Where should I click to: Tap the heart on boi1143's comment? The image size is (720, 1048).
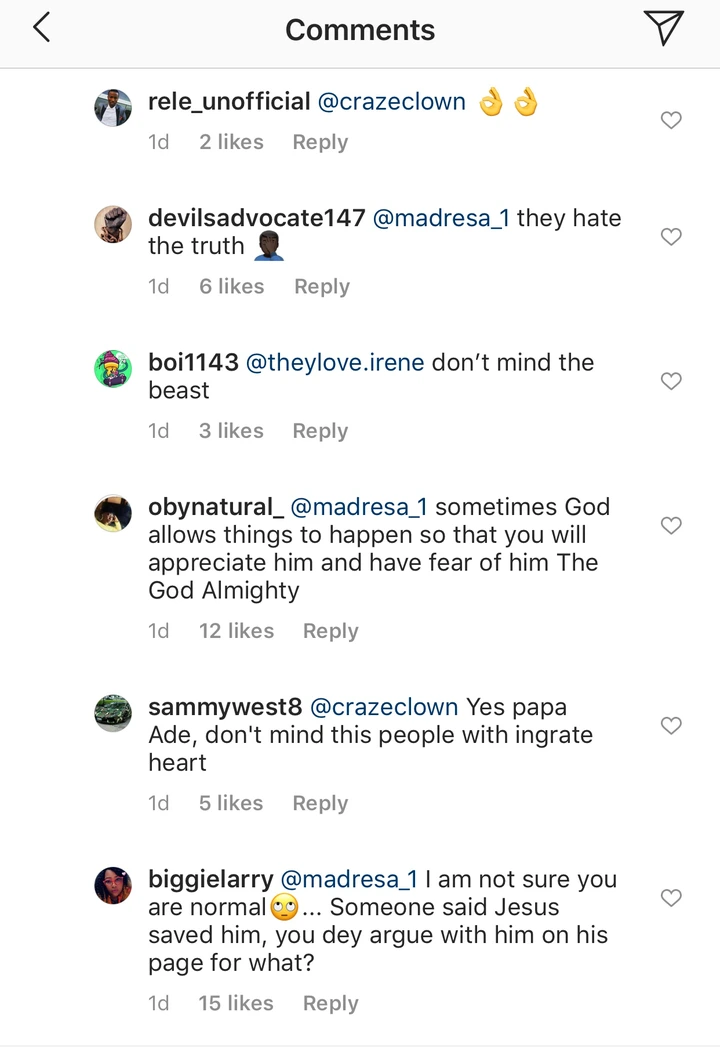pos(672,381)
